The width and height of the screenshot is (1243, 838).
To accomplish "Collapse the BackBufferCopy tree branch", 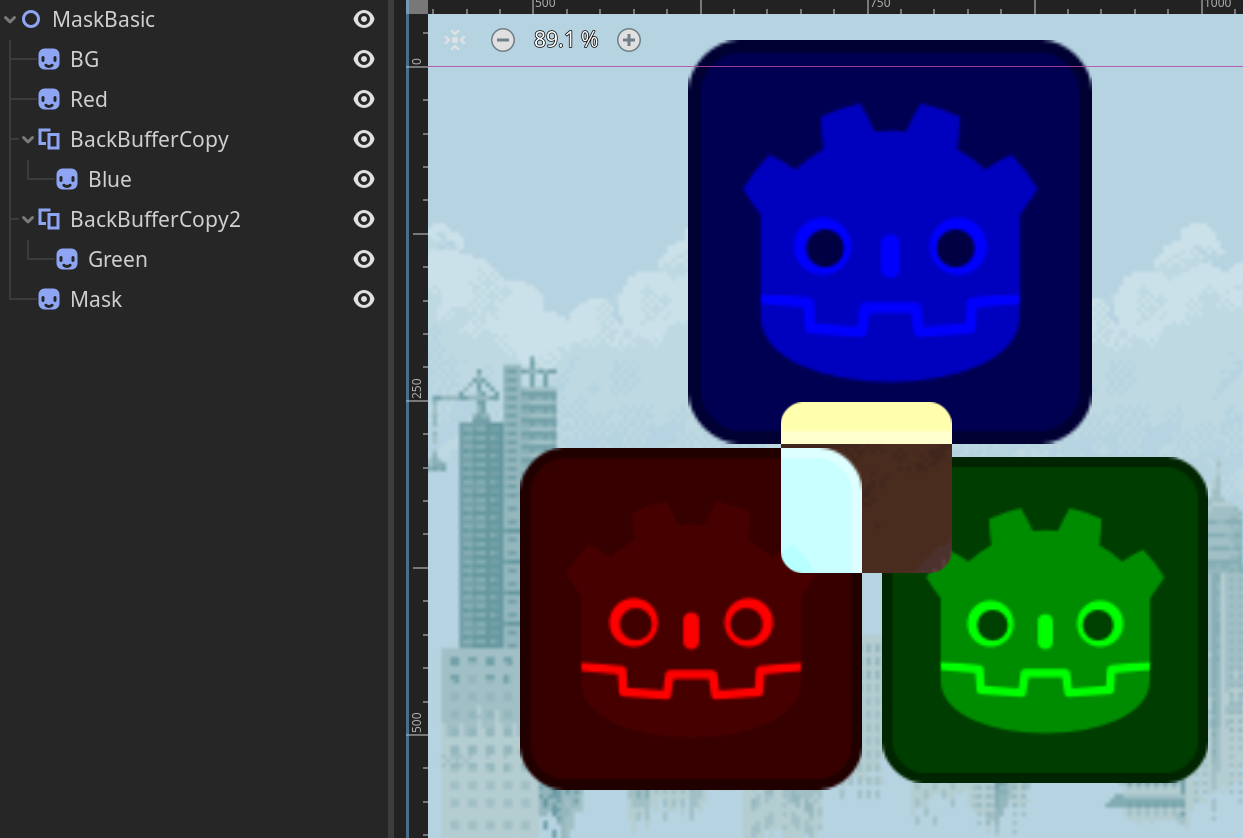I will point(28,139).
